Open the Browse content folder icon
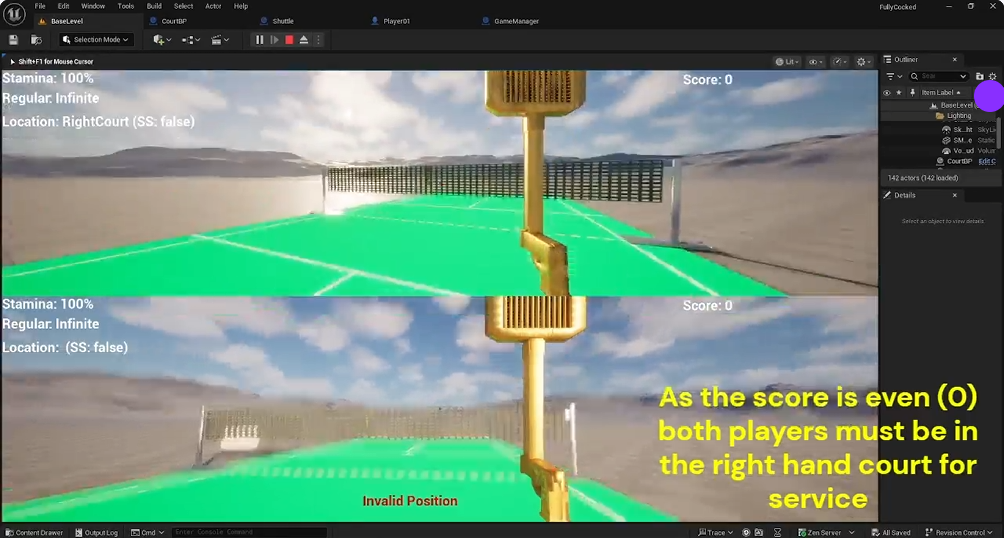The image size is (1004, 538). 36,40
